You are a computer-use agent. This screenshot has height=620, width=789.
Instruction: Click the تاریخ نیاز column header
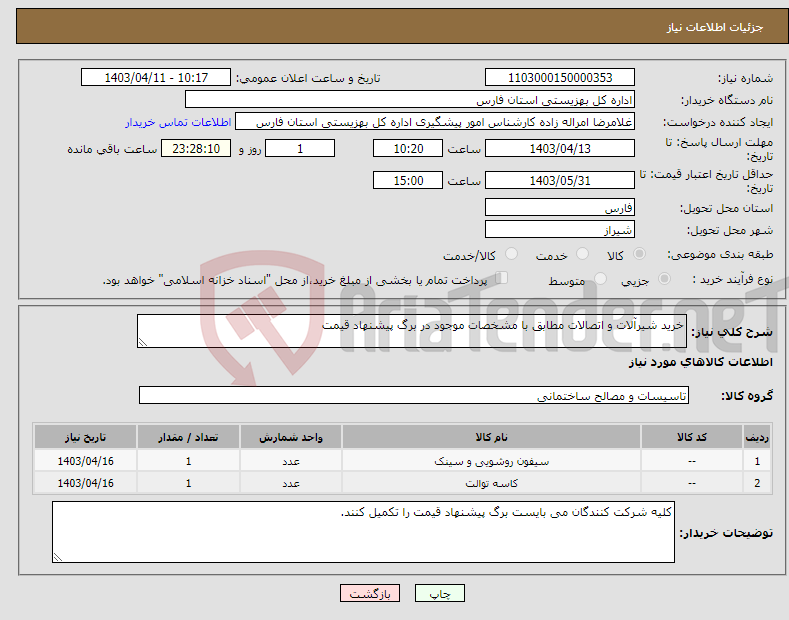pyautogui.click(x=86, y=437)
